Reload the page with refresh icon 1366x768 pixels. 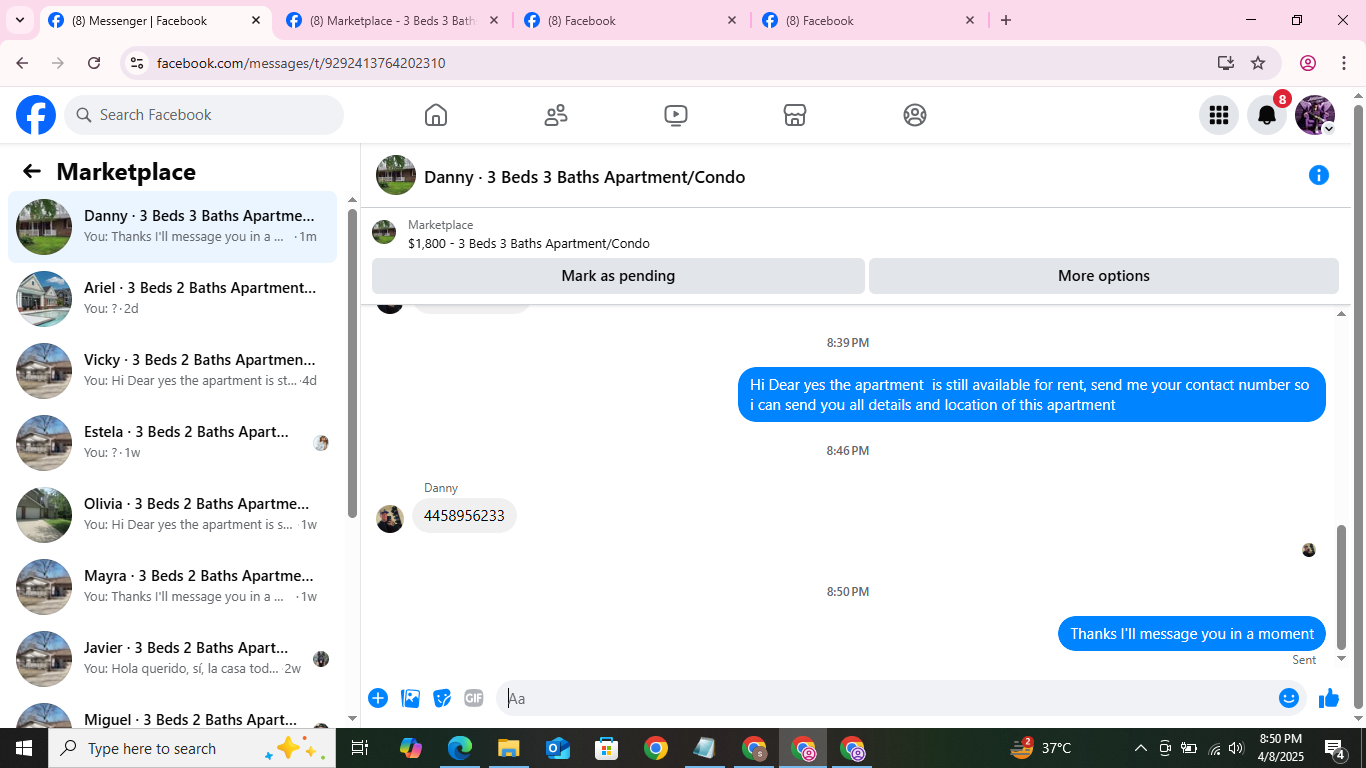[x=94, y=63]
